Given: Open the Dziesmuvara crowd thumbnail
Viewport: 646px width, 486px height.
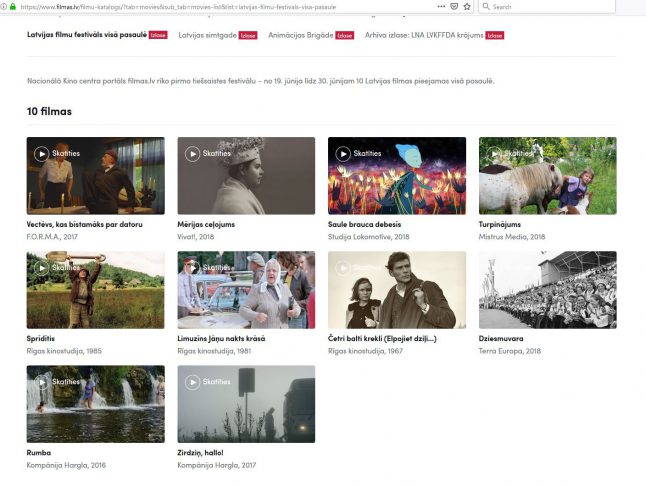Looking at the screenshot, I should pos(547,290).
